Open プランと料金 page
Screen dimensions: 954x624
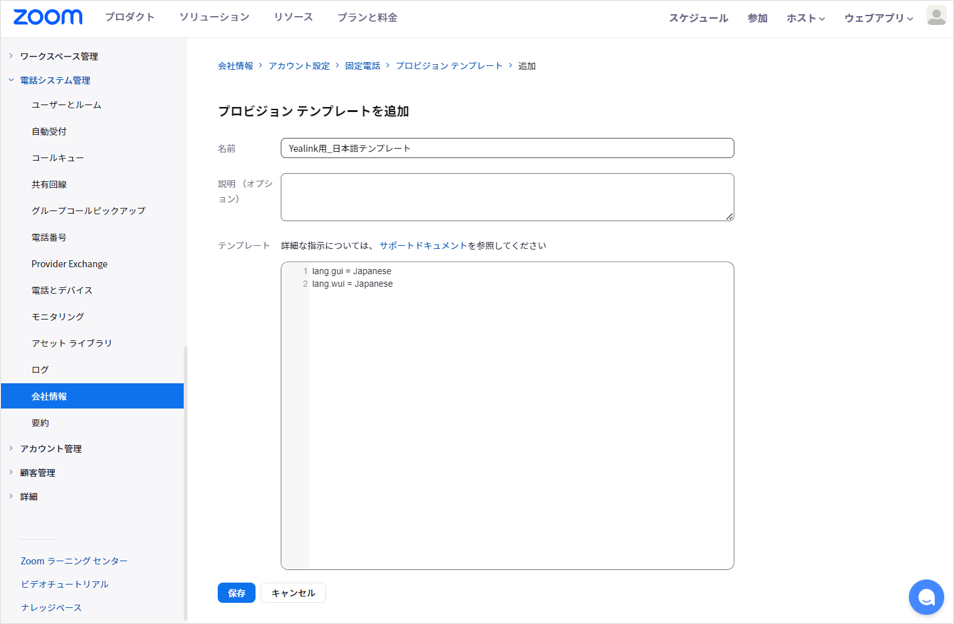(x=367, y=18)
